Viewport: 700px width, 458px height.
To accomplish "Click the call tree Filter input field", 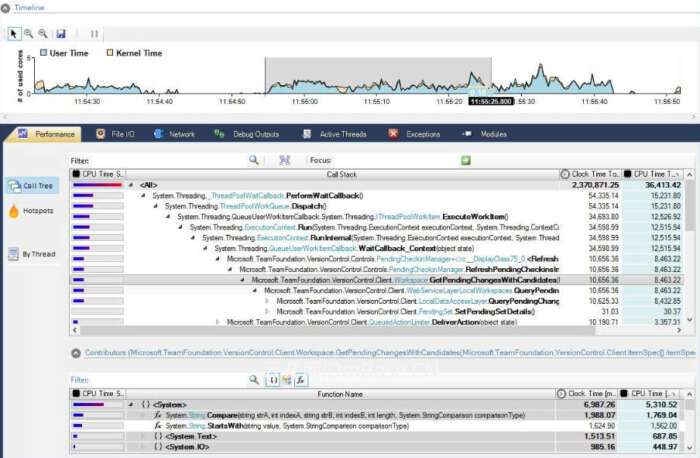I will (169, 160).
